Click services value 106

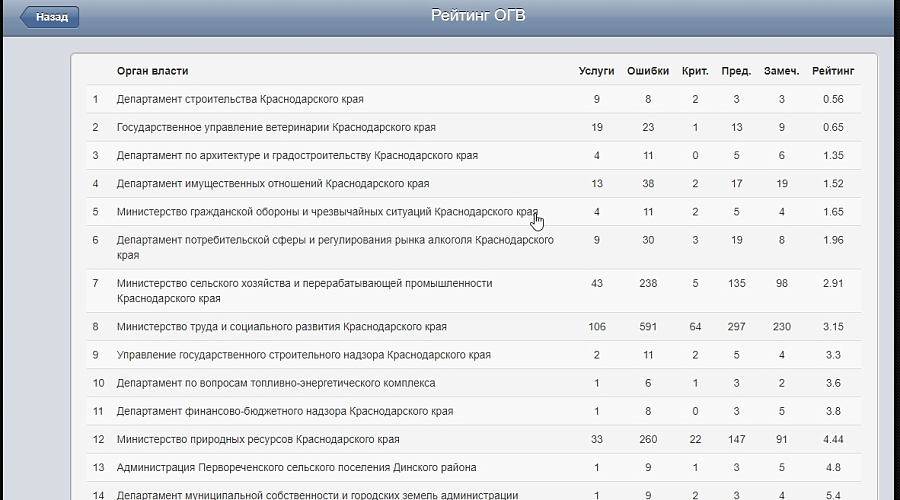point(597,327)
